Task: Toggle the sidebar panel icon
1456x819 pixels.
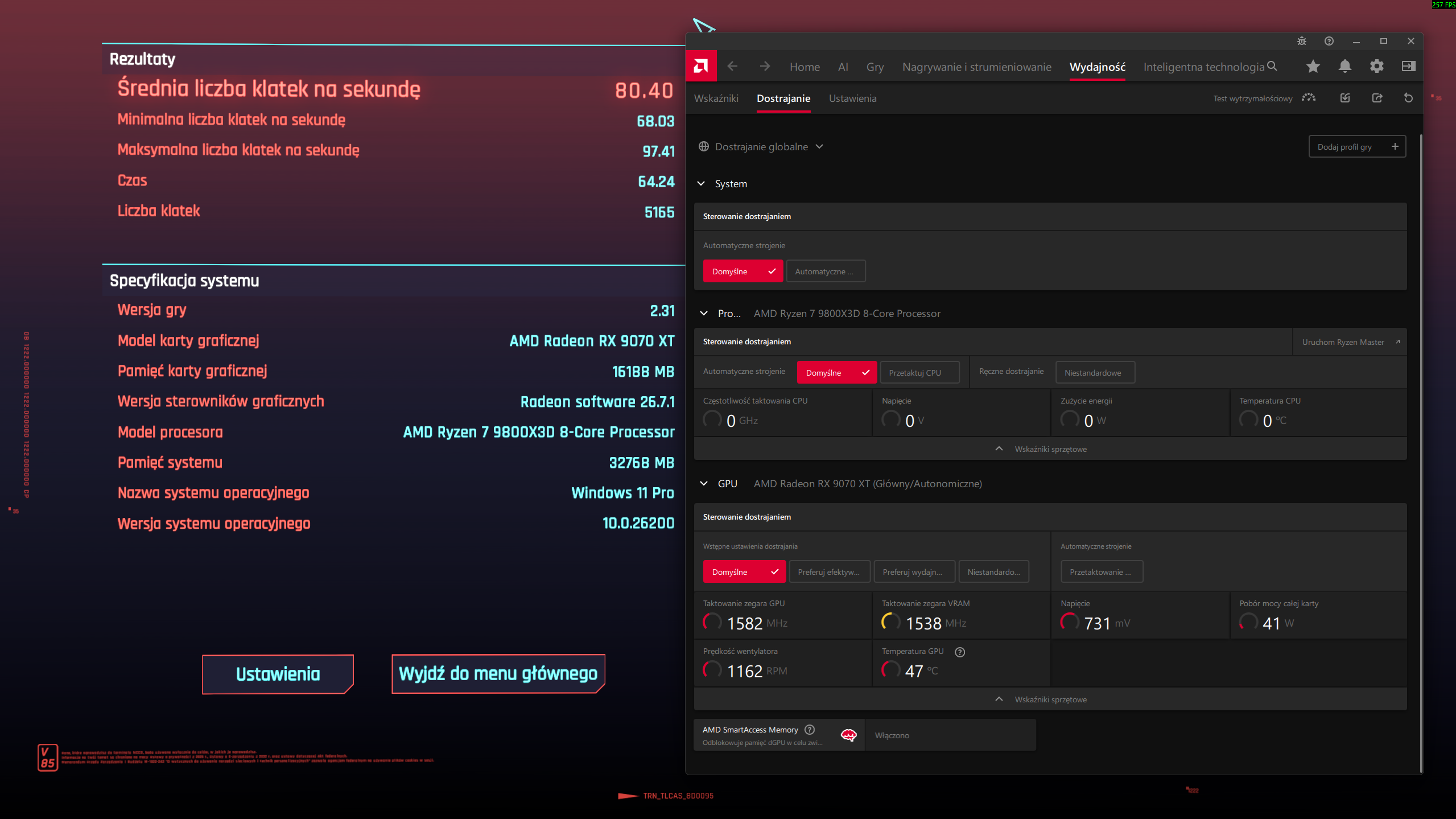Action: [x=1409, y=67]
